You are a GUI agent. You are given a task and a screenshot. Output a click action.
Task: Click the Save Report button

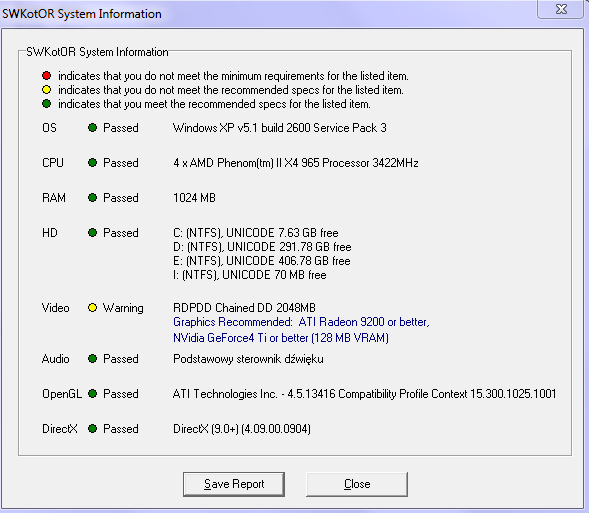(x=234, y=484)
